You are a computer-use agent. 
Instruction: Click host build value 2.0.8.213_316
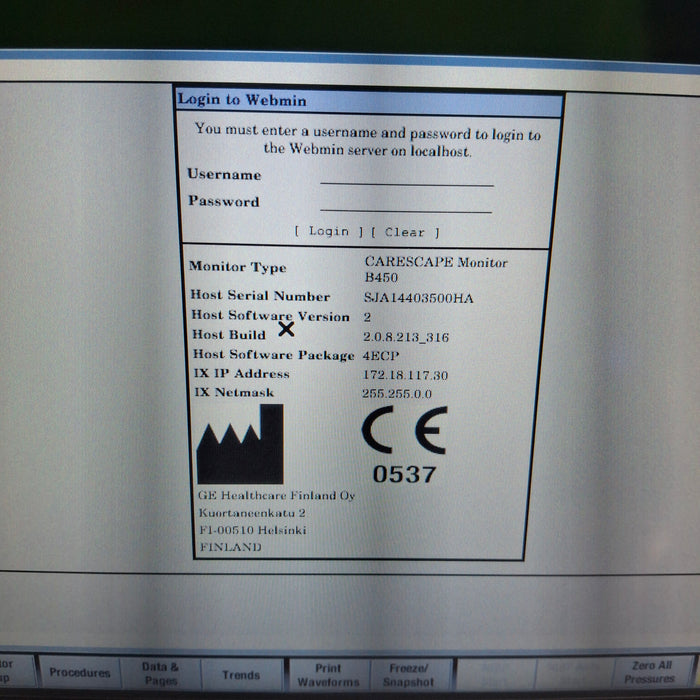tap(406, 337)
